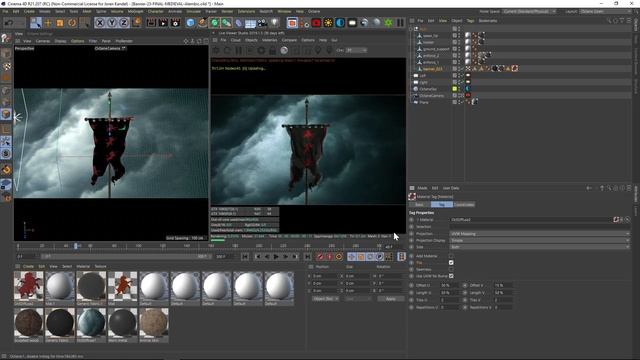Open the Live Viewer channel dropdown
The width and height of the screenshot is (640, 360).
point(356,50)
